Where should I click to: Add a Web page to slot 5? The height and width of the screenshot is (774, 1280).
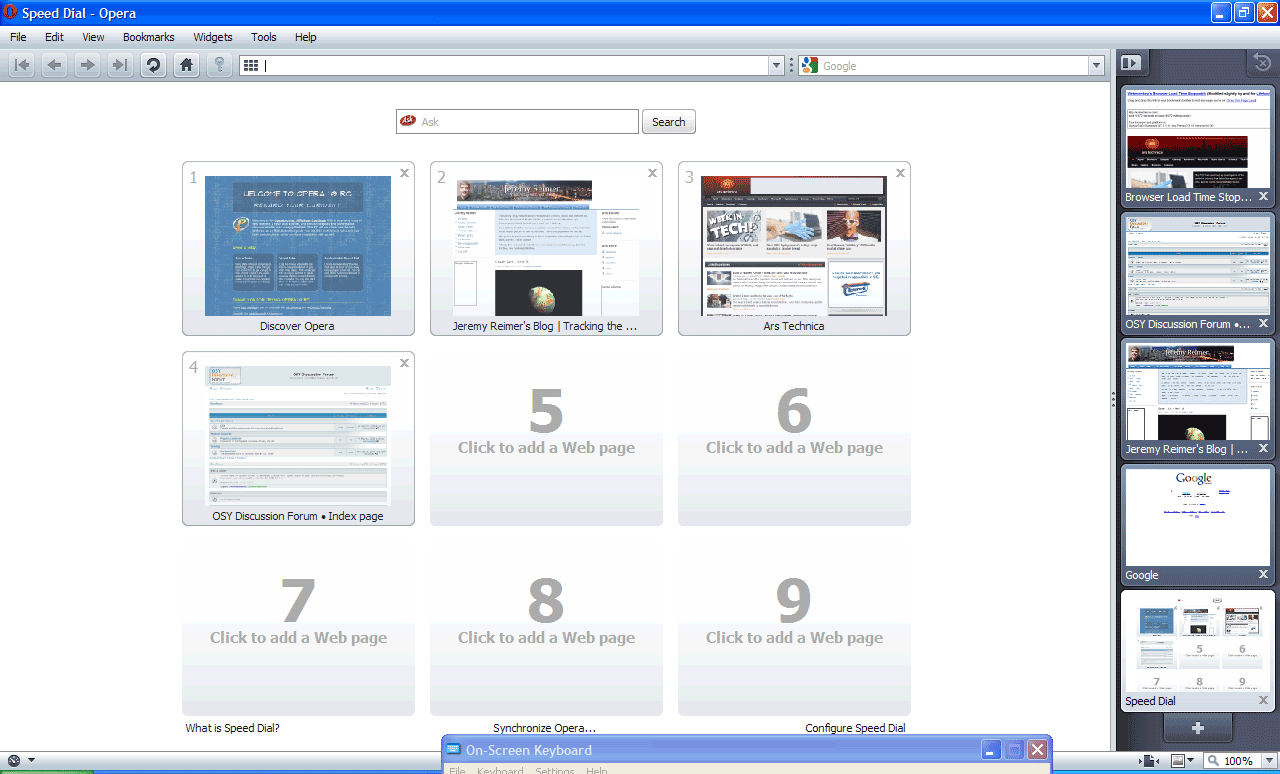coord(546,438)
